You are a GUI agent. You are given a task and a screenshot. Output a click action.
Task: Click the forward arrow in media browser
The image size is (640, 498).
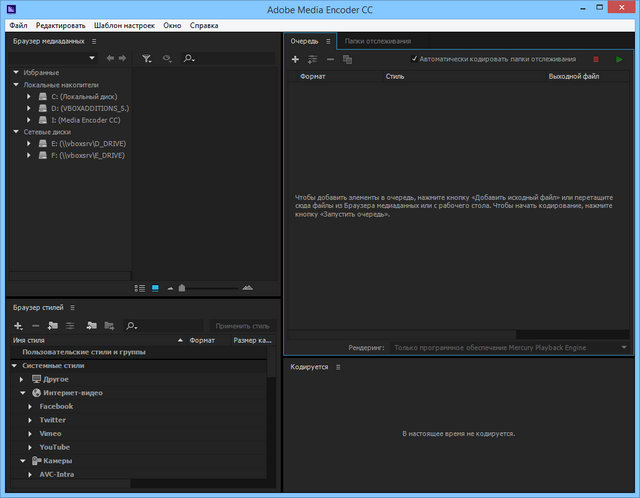coord(122,58)
